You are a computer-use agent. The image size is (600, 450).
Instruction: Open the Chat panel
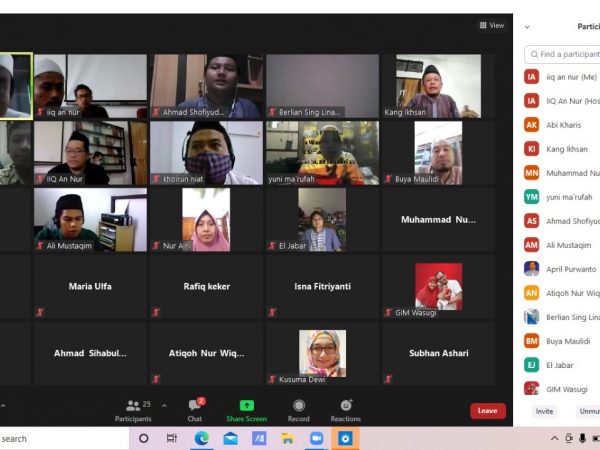pyautogui.click(x=195, y=408)
